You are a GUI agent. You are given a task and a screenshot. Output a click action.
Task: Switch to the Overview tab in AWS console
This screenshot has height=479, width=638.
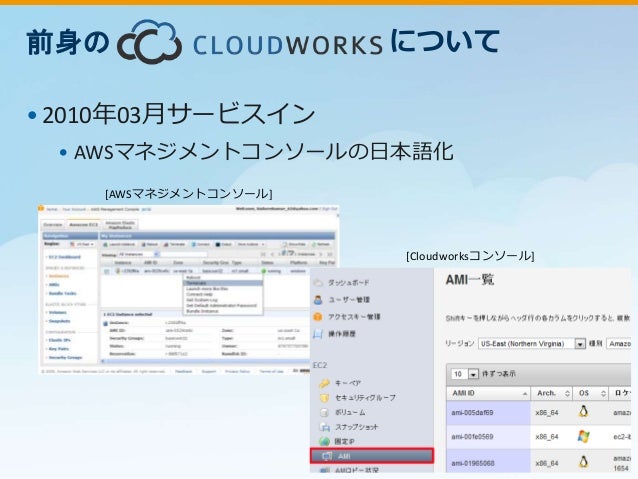53,225
